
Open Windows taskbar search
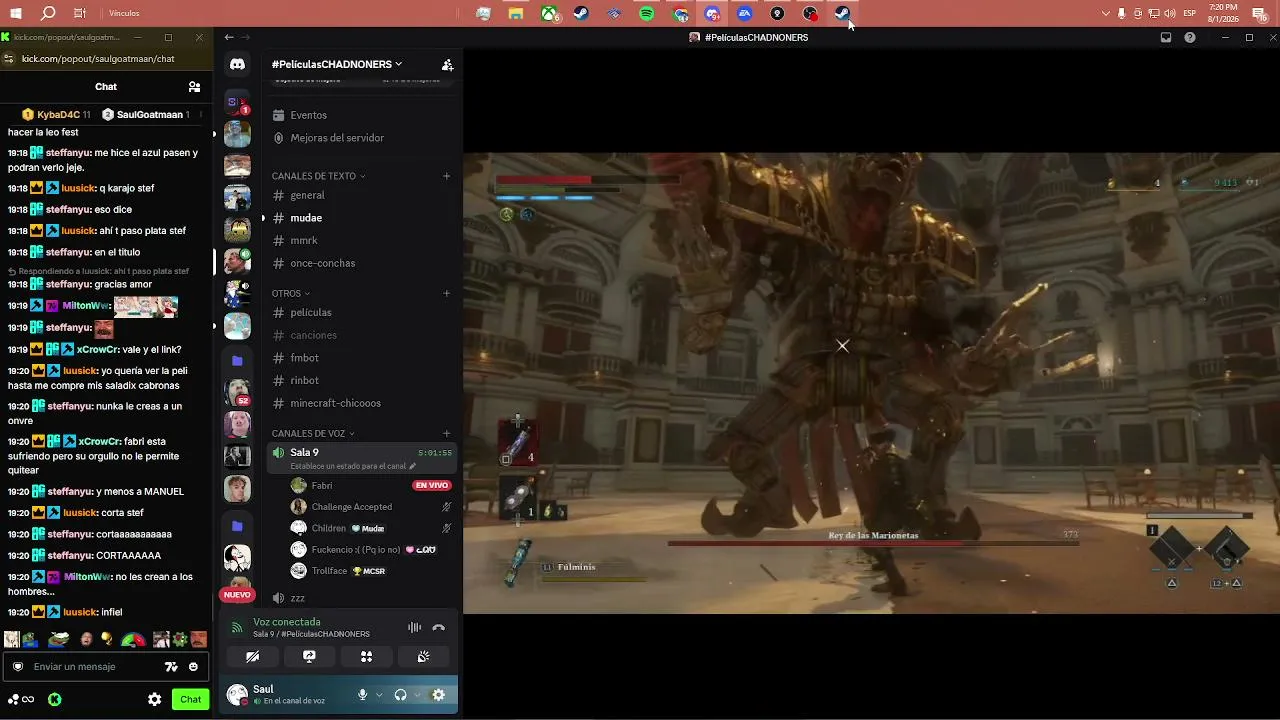click(48, 13)
